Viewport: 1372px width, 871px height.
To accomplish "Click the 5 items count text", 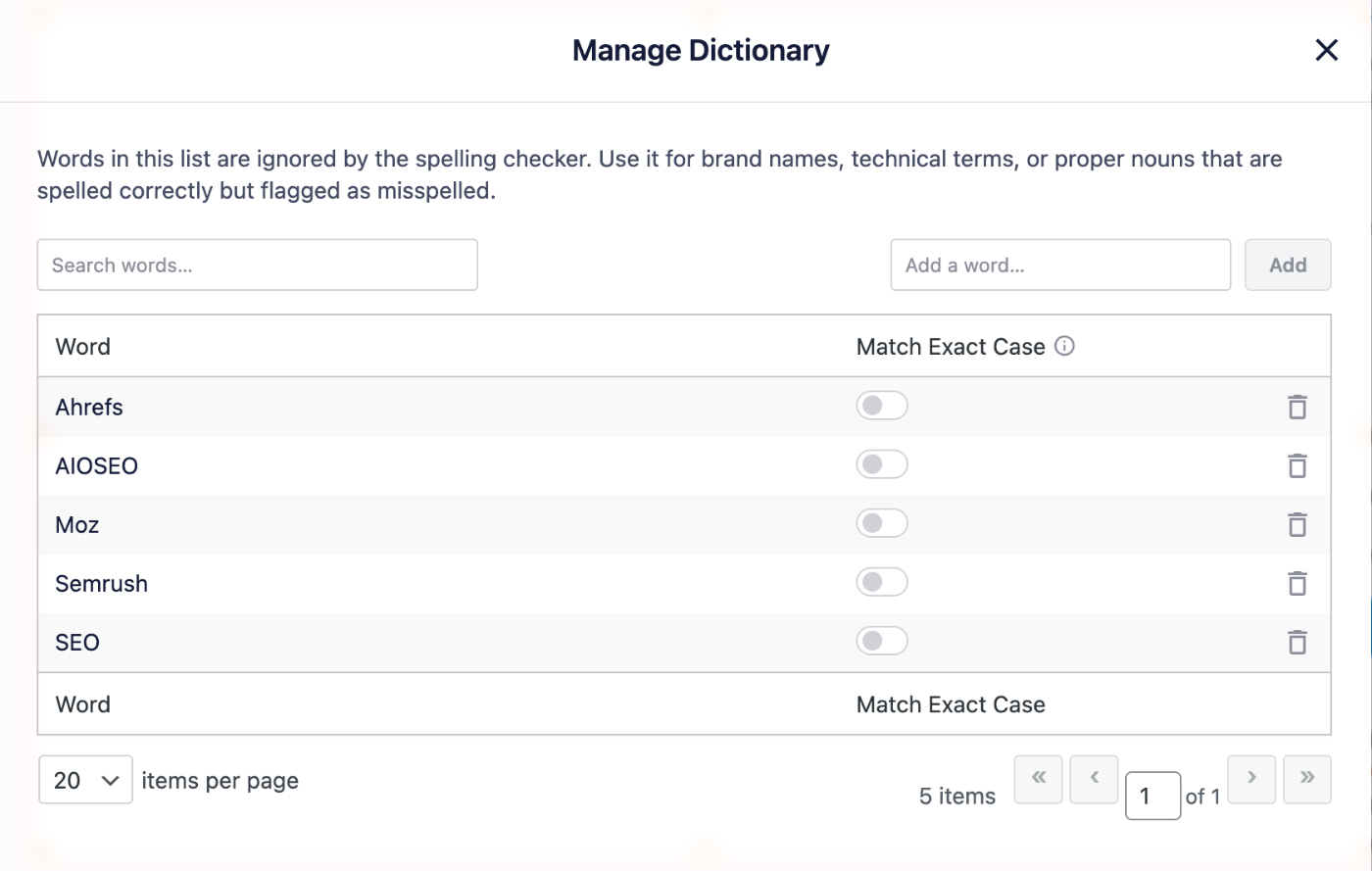I will point(957,797).
